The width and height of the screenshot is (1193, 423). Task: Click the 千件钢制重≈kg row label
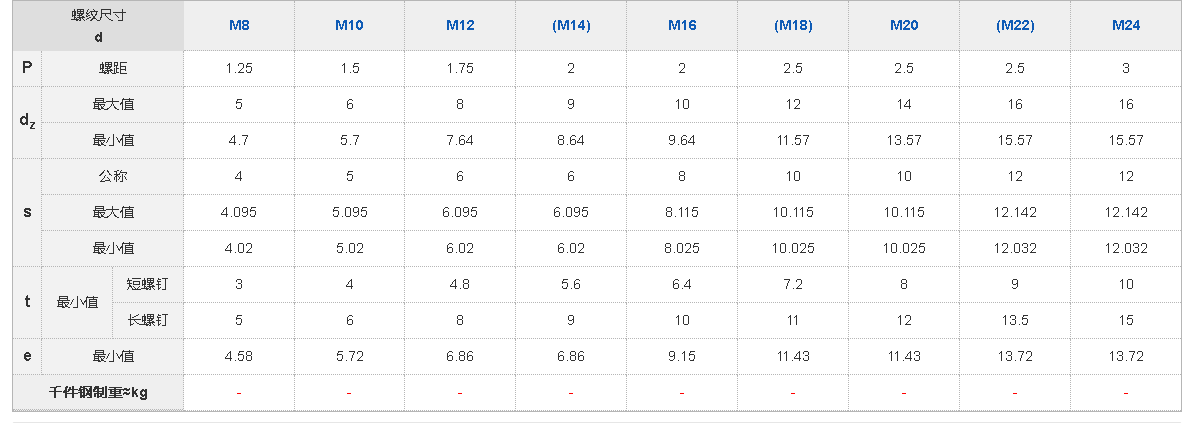tap(98, 392)
